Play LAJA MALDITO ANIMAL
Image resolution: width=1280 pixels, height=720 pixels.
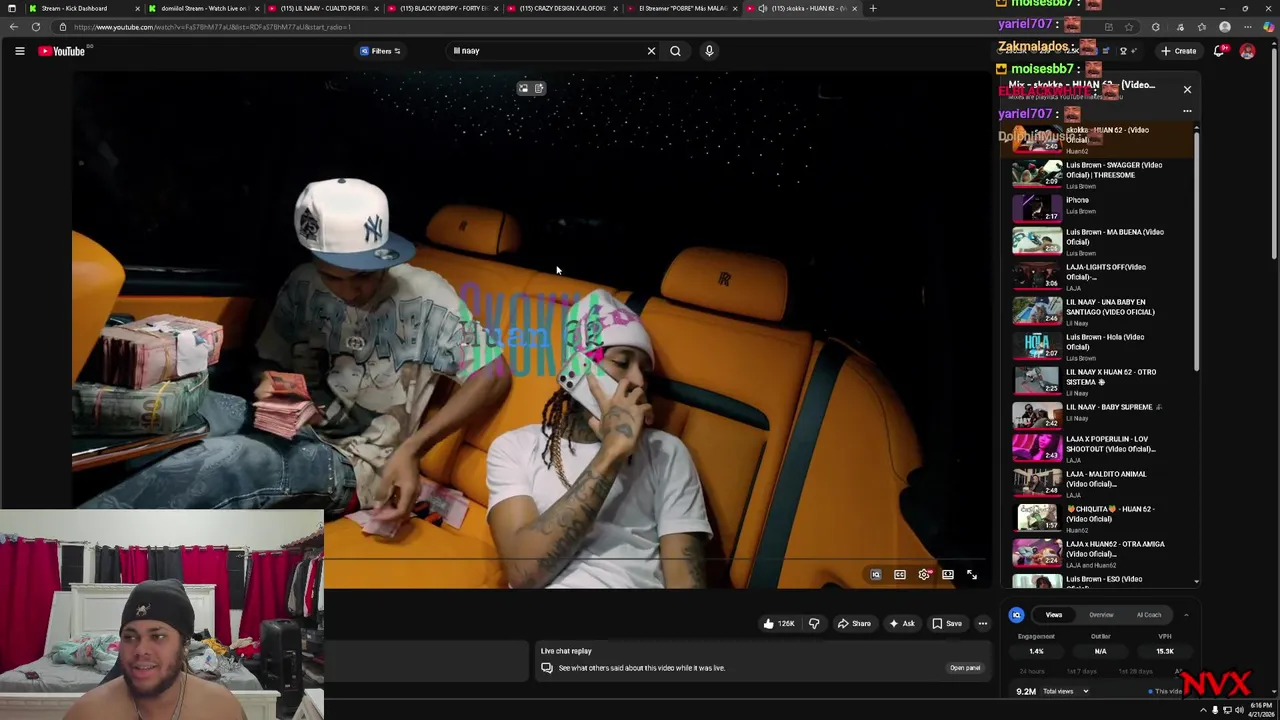(x=1100, y=483)
